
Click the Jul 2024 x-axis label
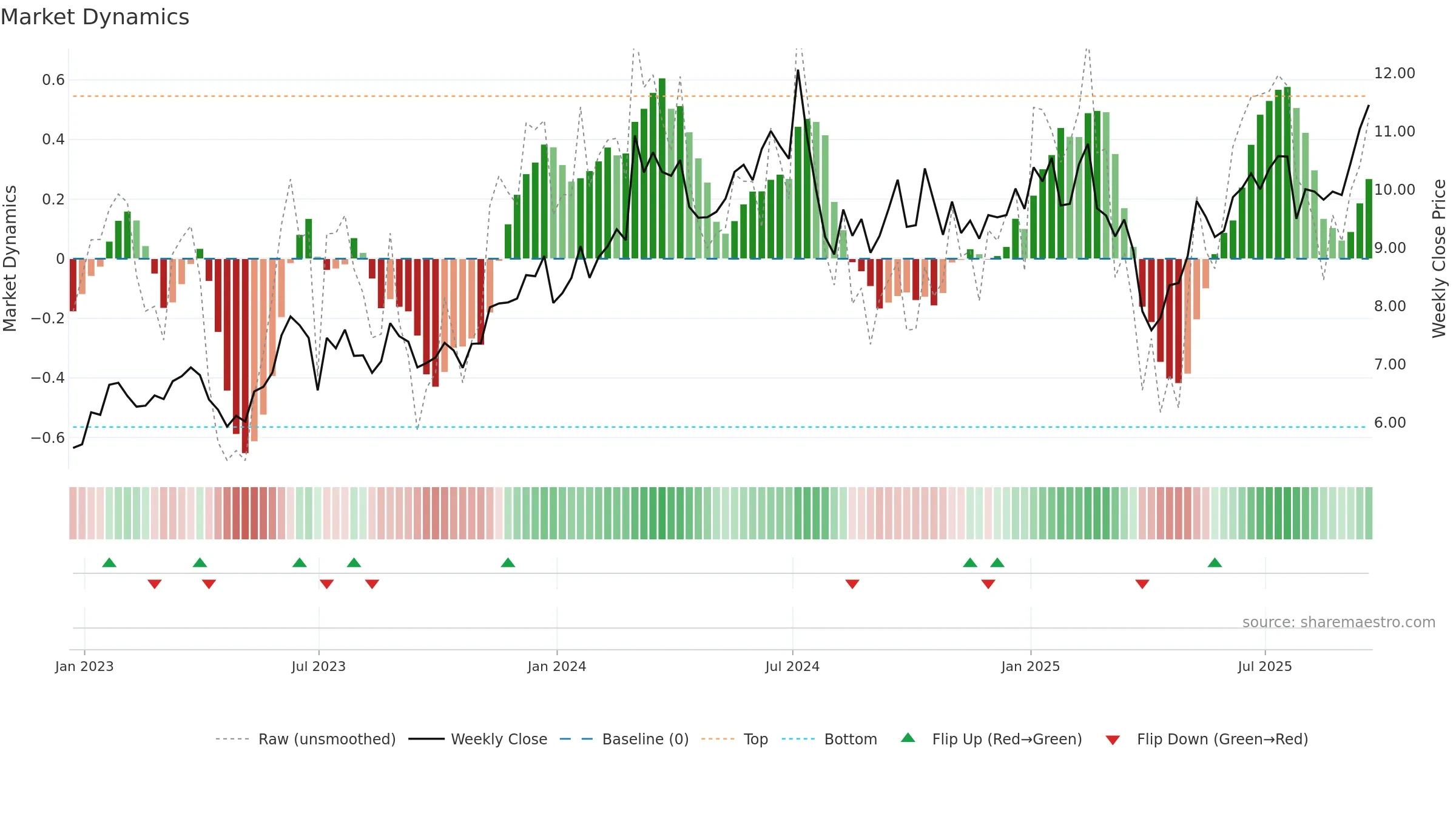point(792,666)
